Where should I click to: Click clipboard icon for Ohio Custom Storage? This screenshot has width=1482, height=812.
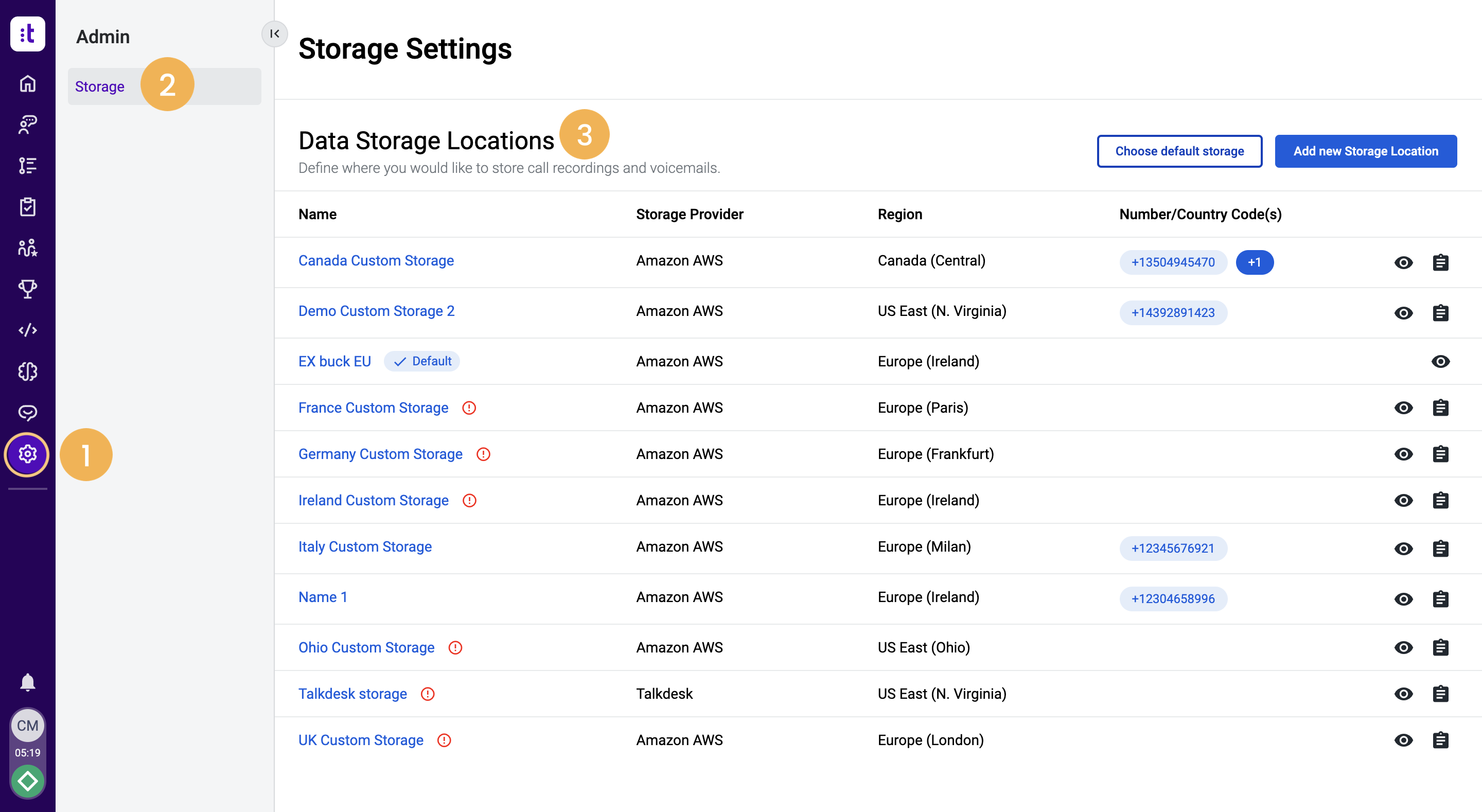click(x=1441, y=648)
